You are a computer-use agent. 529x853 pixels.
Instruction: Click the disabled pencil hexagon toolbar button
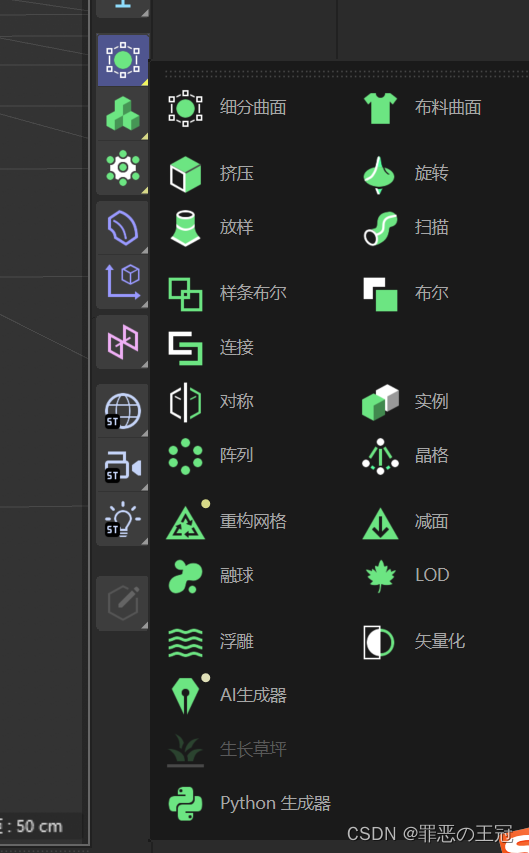(123, 603)
